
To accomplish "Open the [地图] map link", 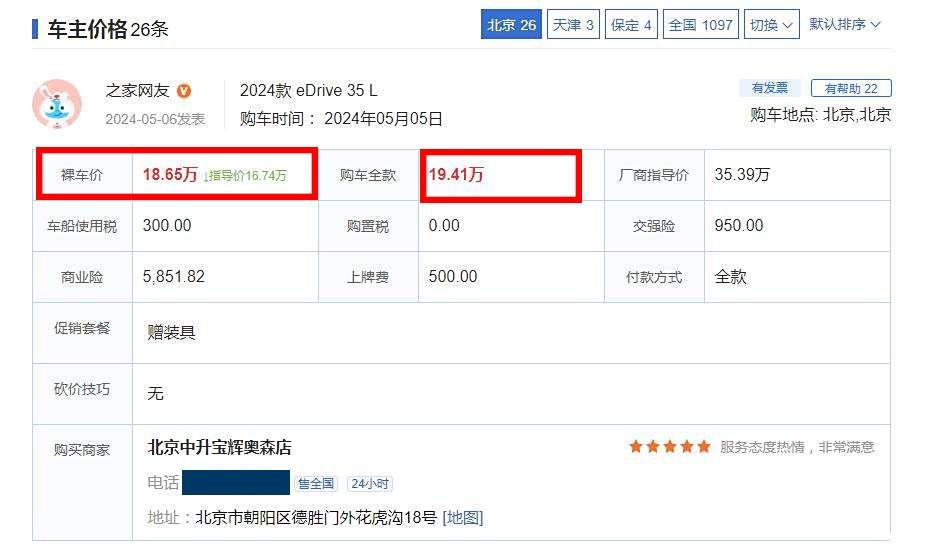I will [463, 517].
